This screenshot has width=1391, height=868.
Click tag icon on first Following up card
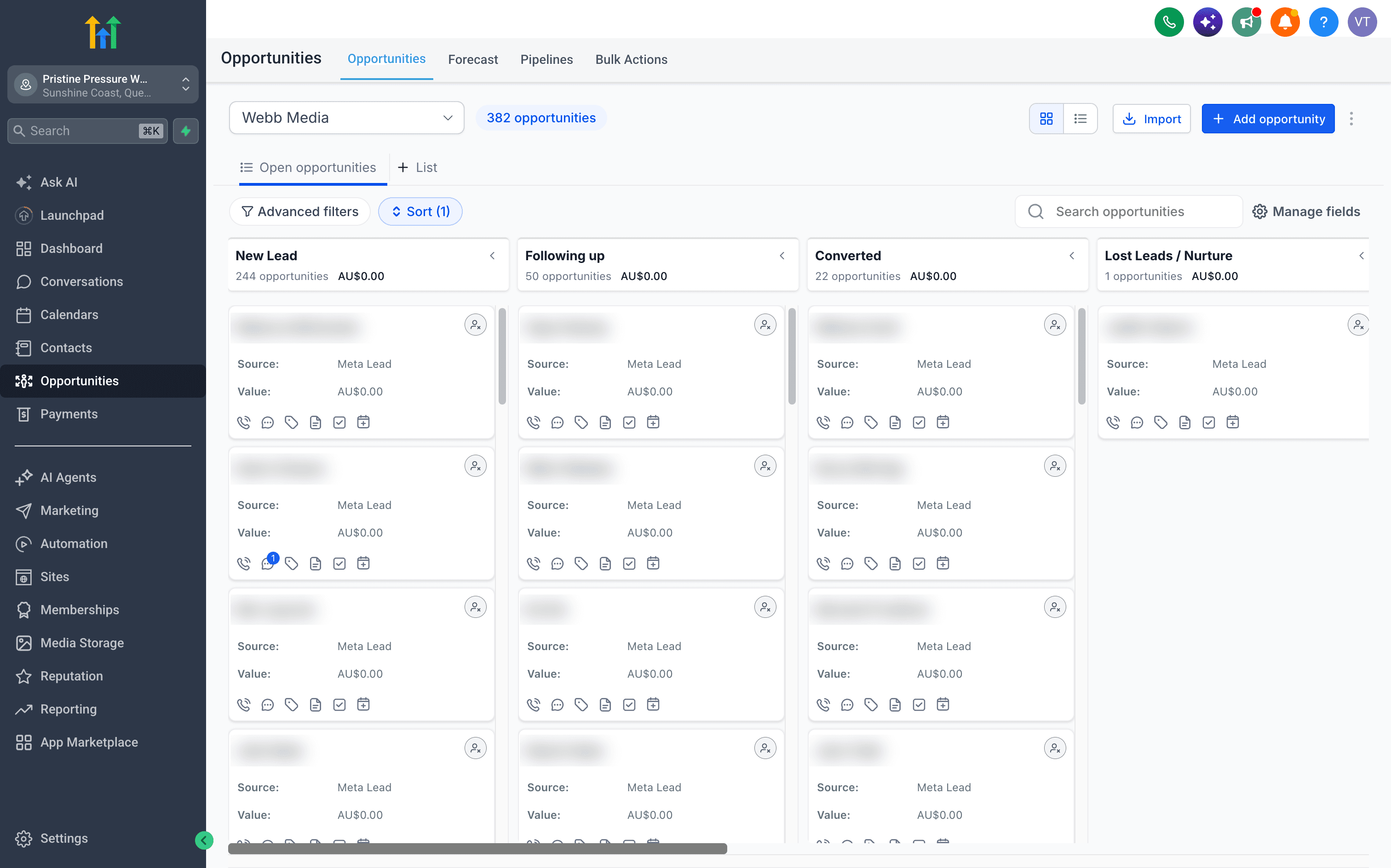[581, 423]
